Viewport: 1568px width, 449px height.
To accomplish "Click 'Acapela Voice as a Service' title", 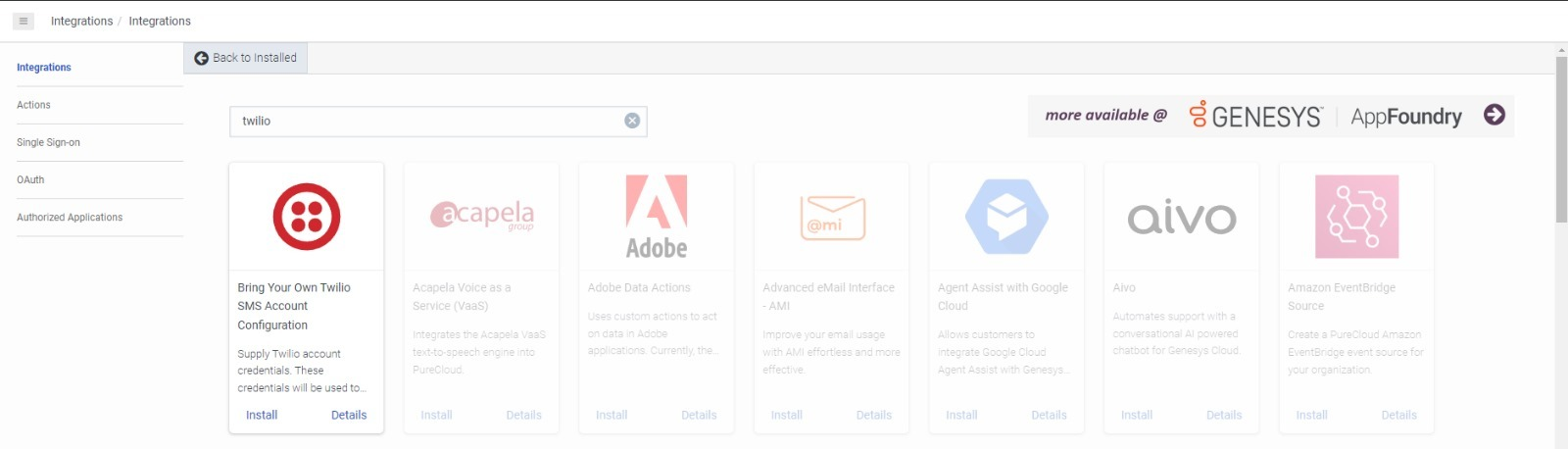I will coord(462,296).
